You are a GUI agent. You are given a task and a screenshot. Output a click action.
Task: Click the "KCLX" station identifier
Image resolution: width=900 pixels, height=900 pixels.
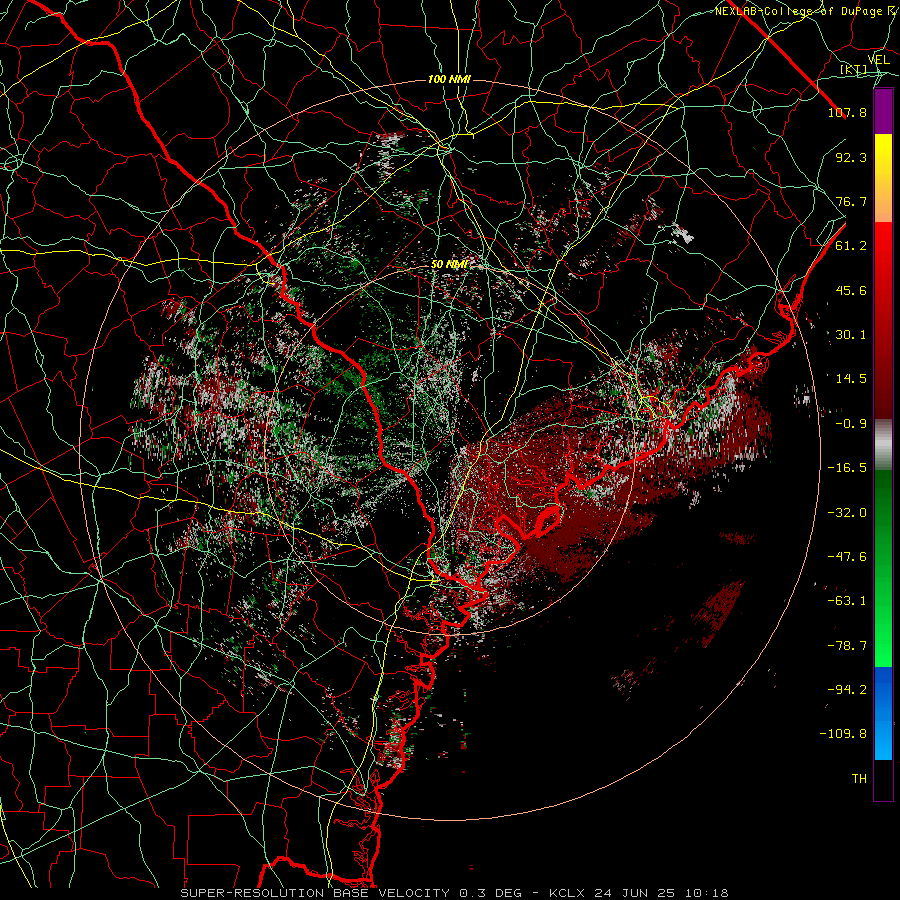[567, 893]
